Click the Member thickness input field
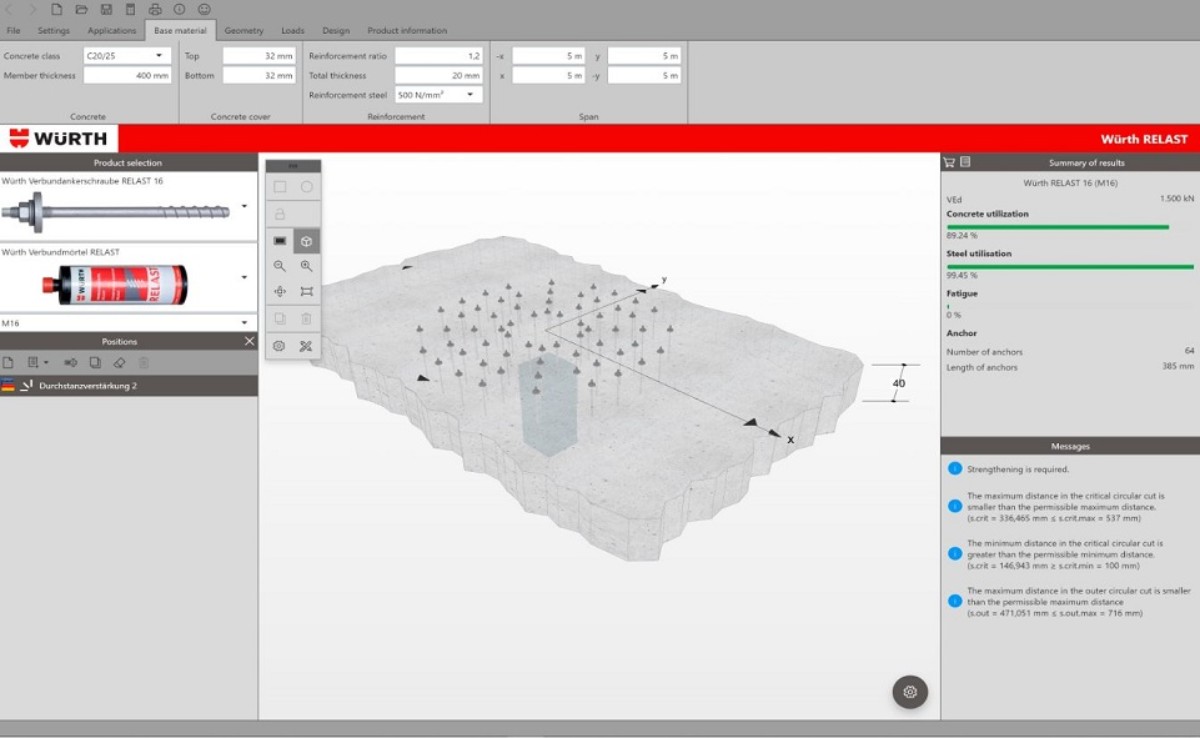 [x=128, y=75]
